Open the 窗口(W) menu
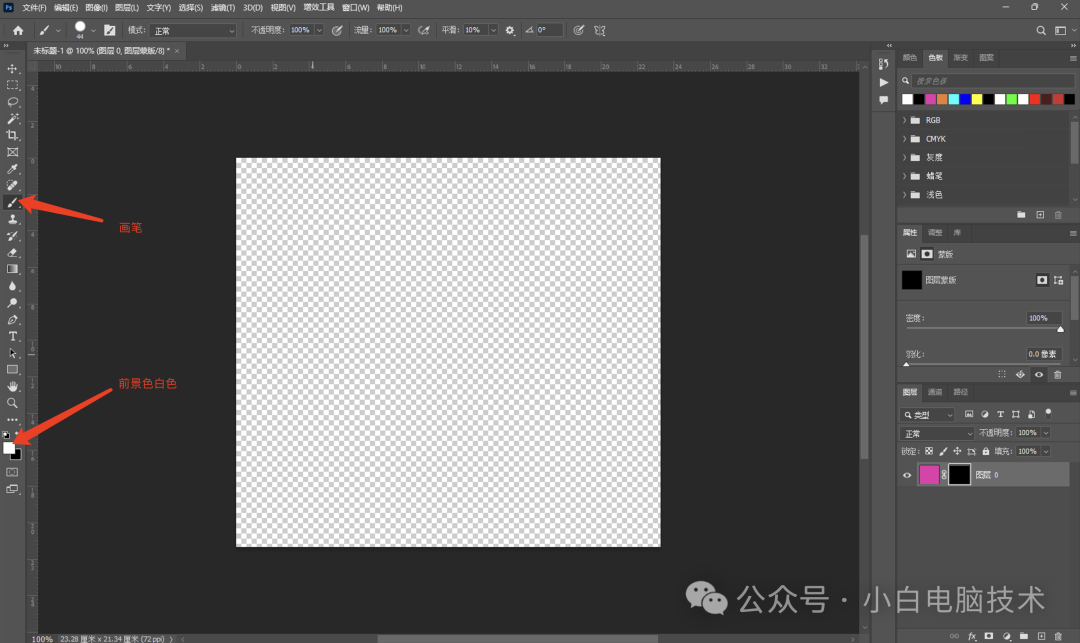Image resolution: width=1080 pixels, height=643 pixels. [x=355, y=8]
